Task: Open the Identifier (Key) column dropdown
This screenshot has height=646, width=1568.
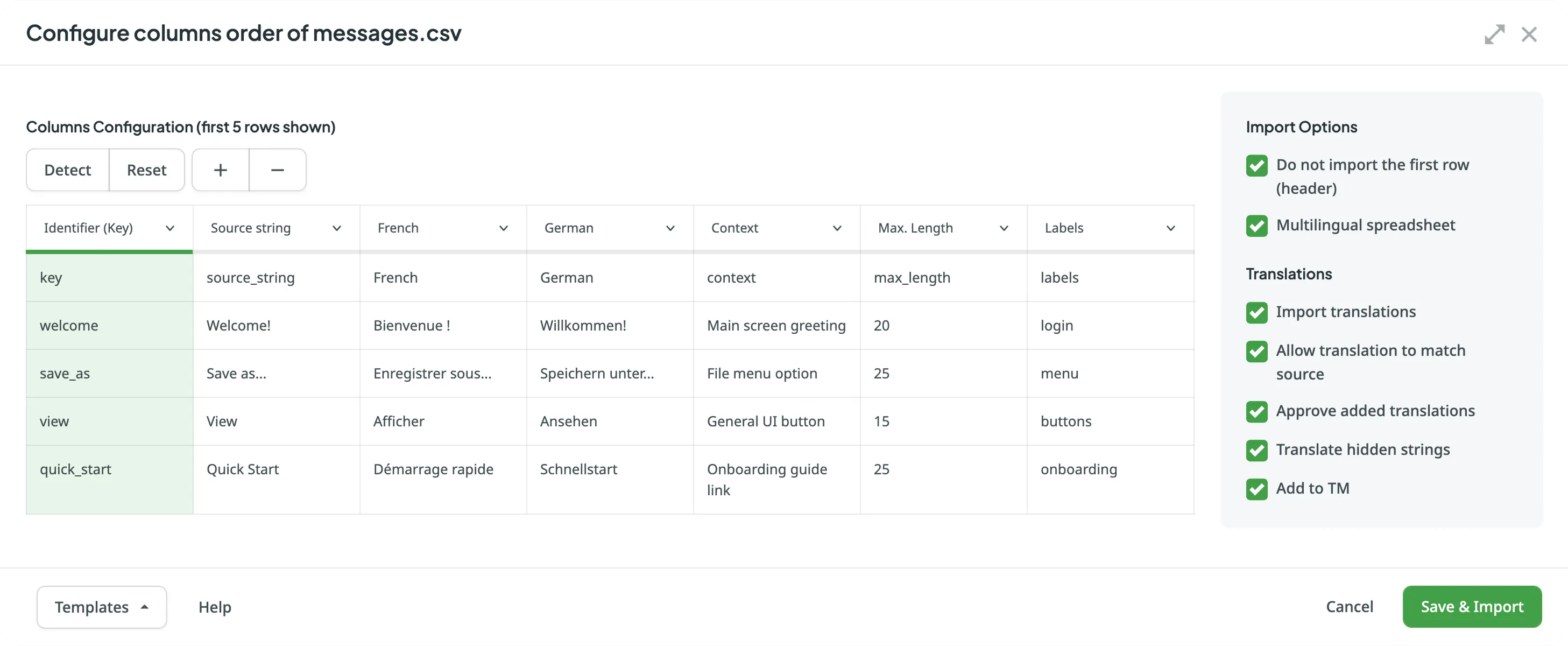Action: point(170,228)
